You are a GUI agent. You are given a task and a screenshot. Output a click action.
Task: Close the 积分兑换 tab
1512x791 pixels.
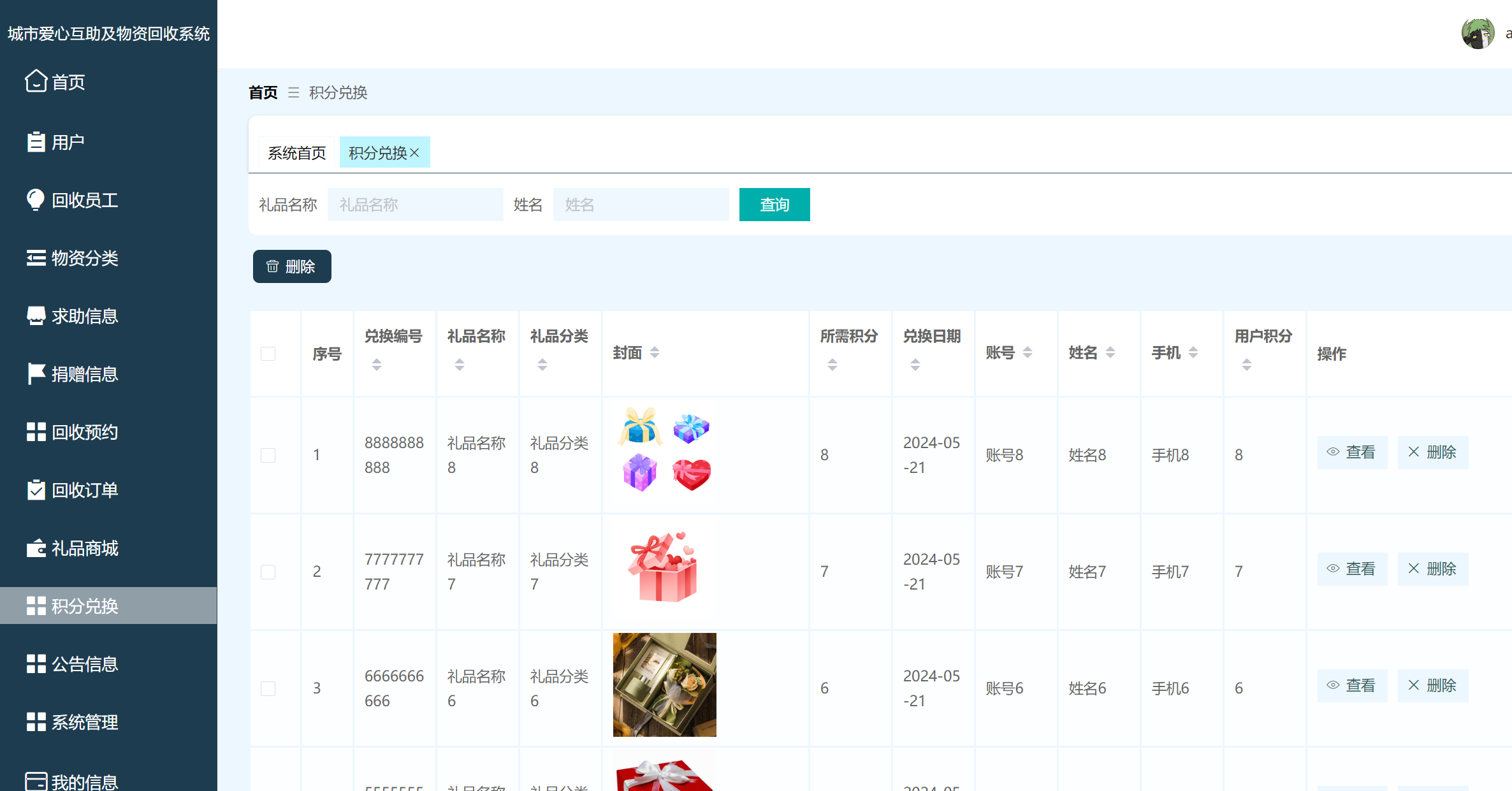point(415,152)
